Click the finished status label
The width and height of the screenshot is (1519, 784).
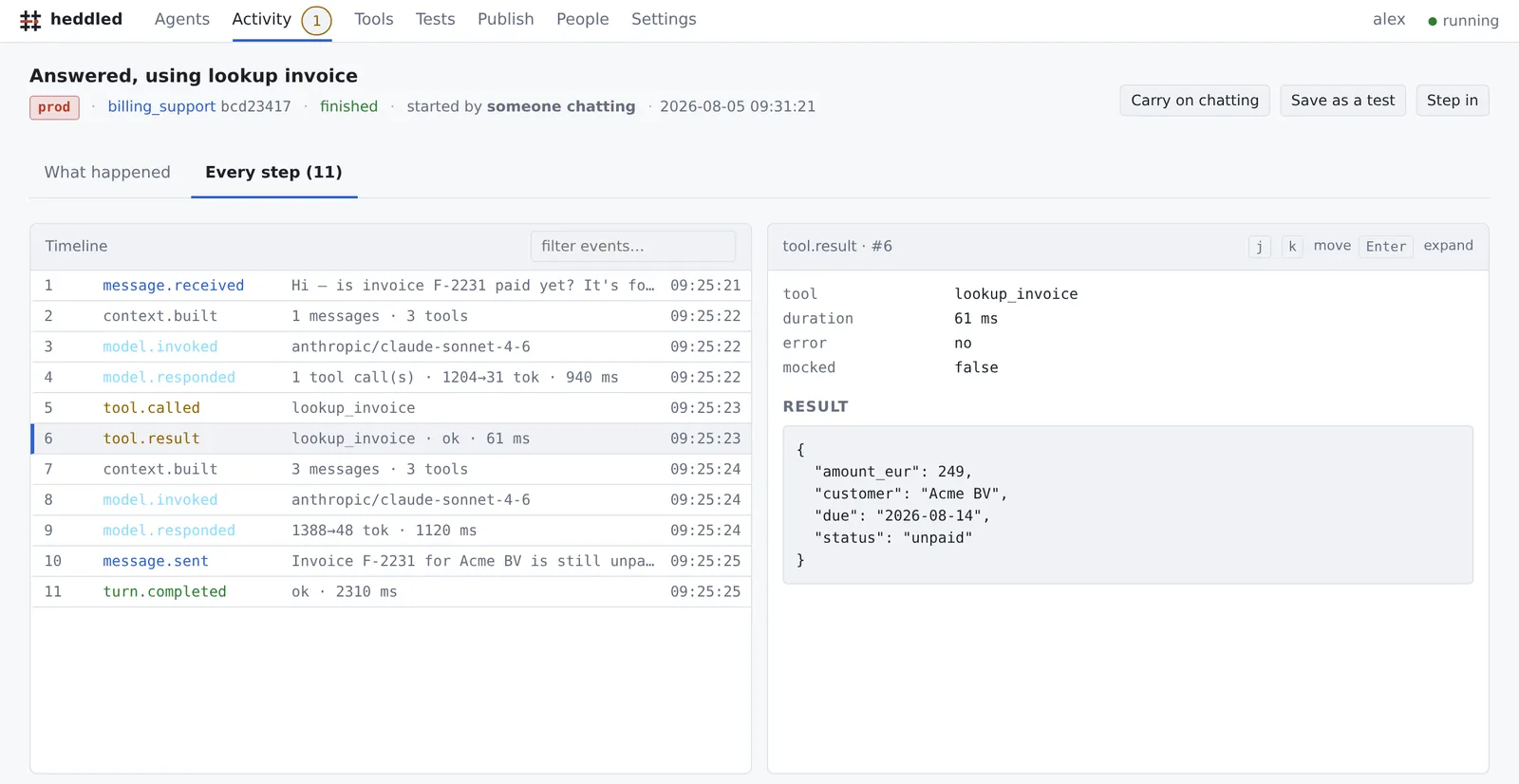(x=348, y=106)
